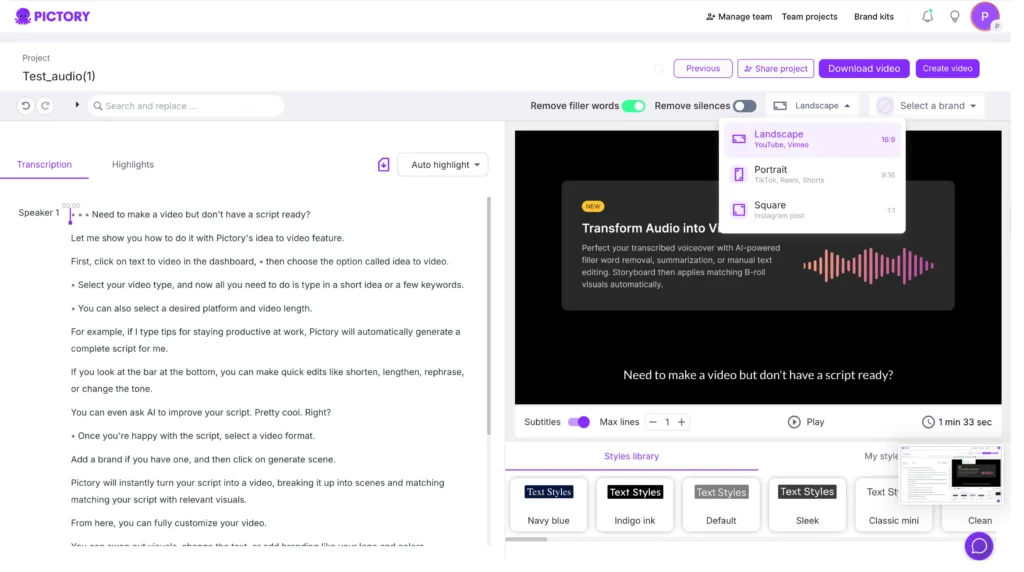Toggle the Subtitles switch

[579, 422]
